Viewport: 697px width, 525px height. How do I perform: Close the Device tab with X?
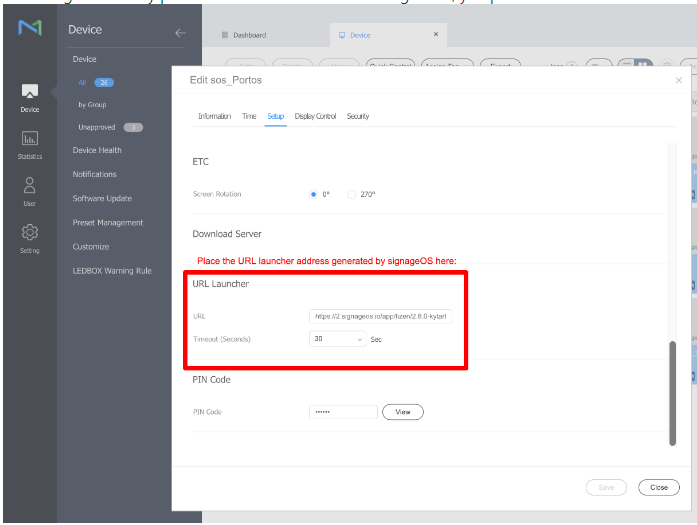point(435,35)
